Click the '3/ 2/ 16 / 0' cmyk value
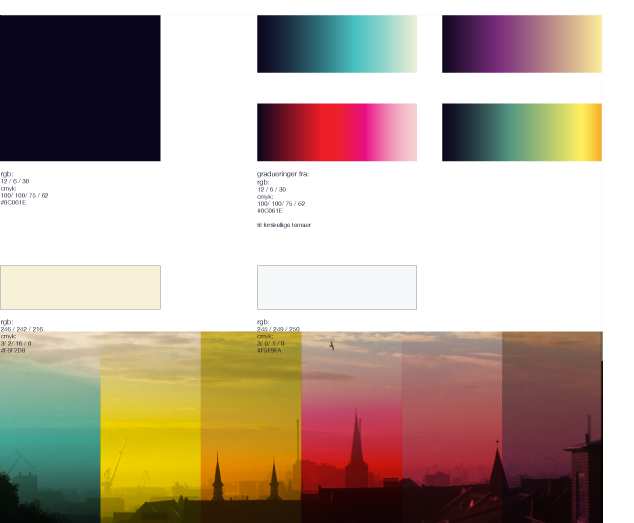 tap(16, 343)
